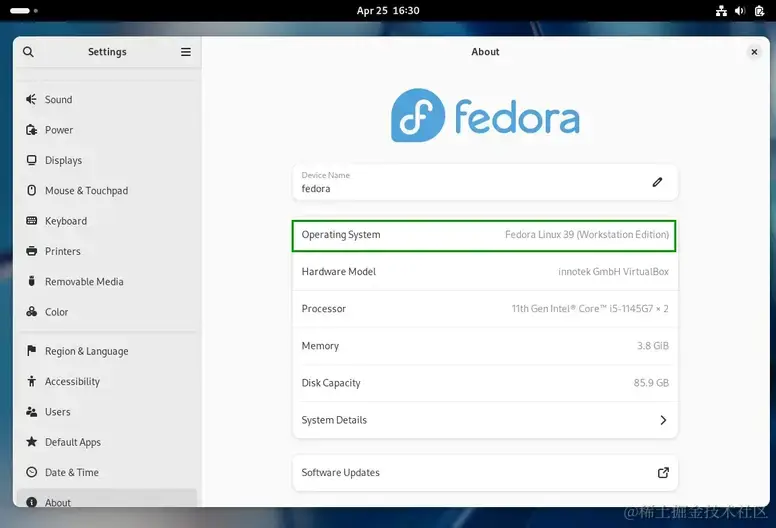Click the 'Settings' sidebar title
This screenshot has height=528, width=776.
[x=107, y=52]
